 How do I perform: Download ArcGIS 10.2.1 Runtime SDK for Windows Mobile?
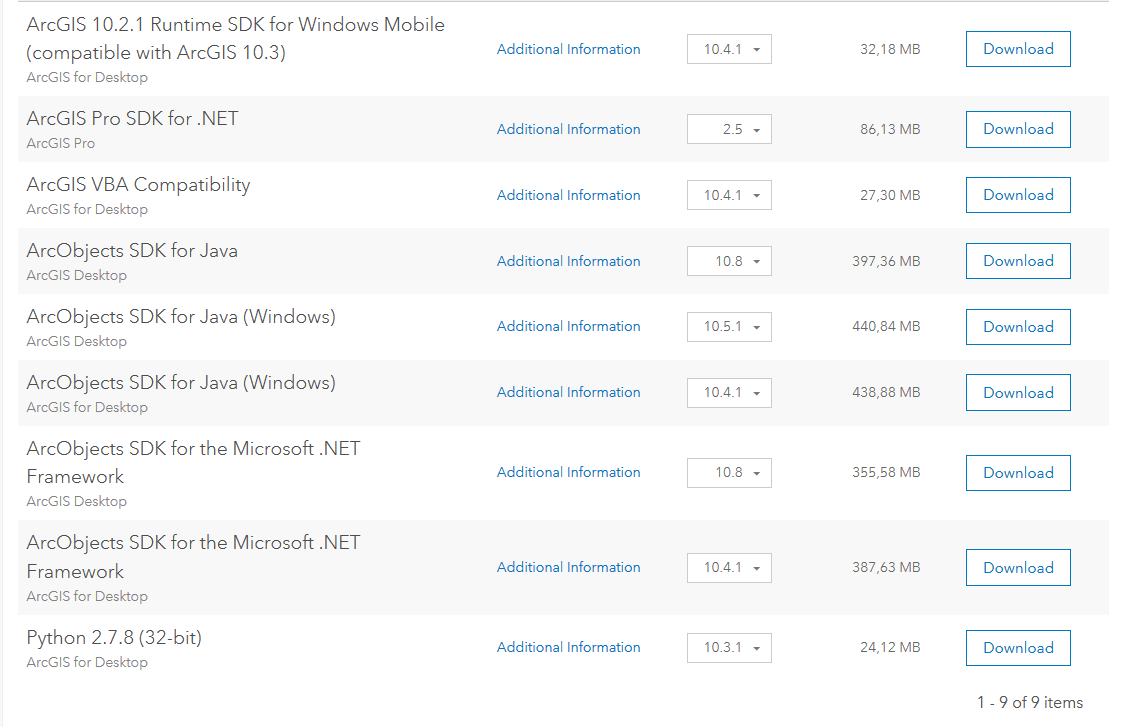point(1018,49)
